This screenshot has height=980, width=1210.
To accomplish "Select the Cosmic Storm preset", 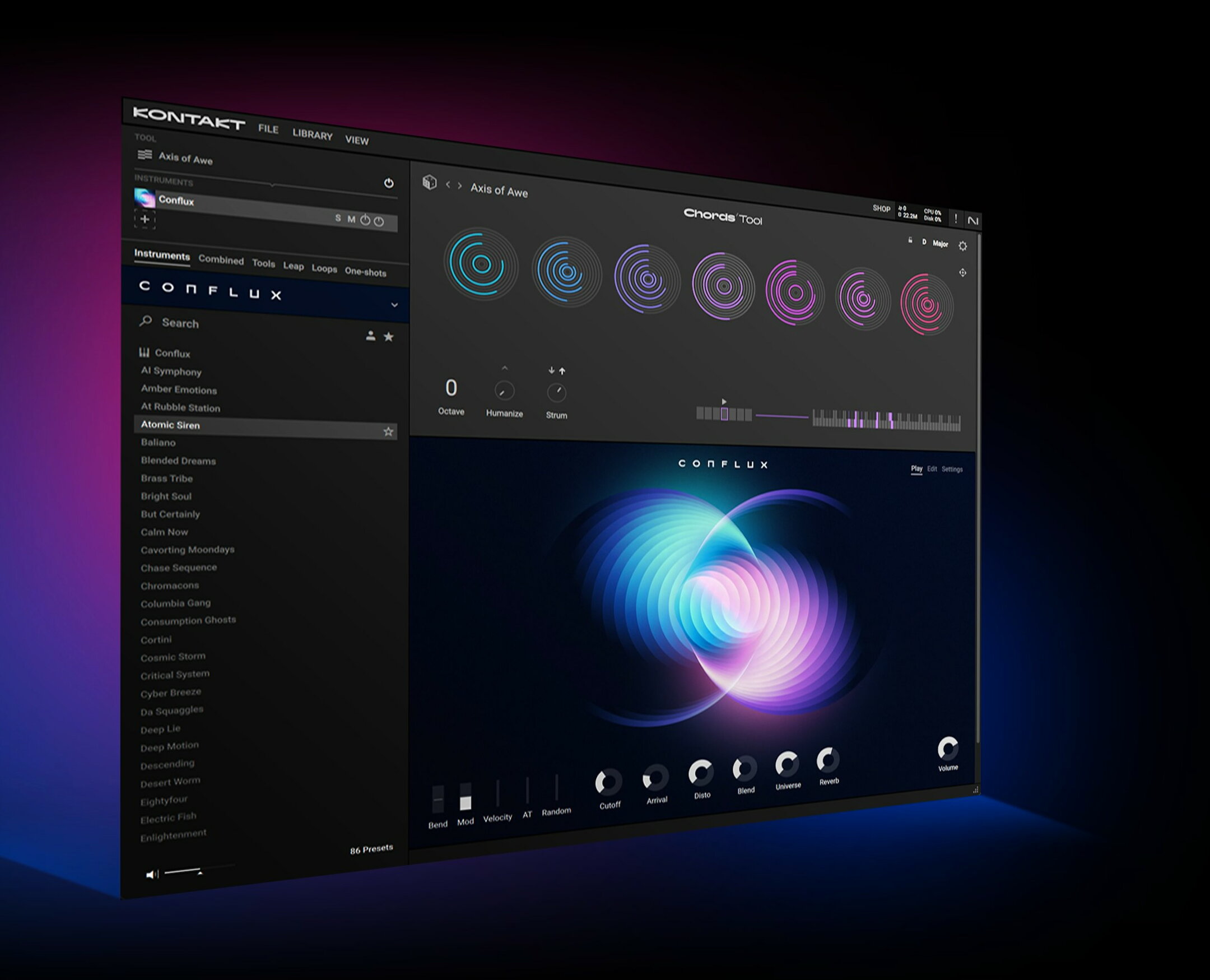I will [x=173, y=657].
